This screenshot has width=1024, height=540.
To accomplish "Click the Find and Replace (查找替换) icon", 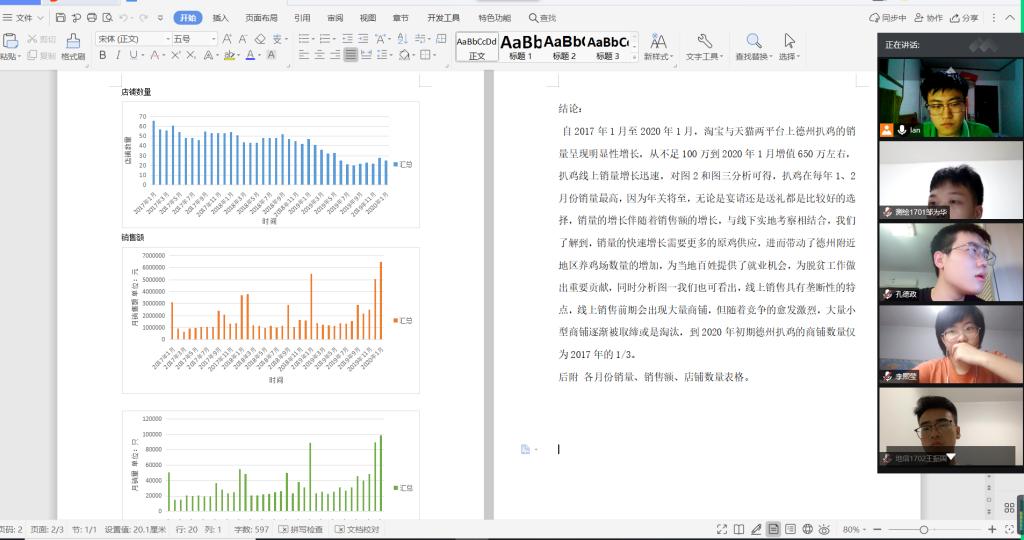I will [x=754, y=41].
